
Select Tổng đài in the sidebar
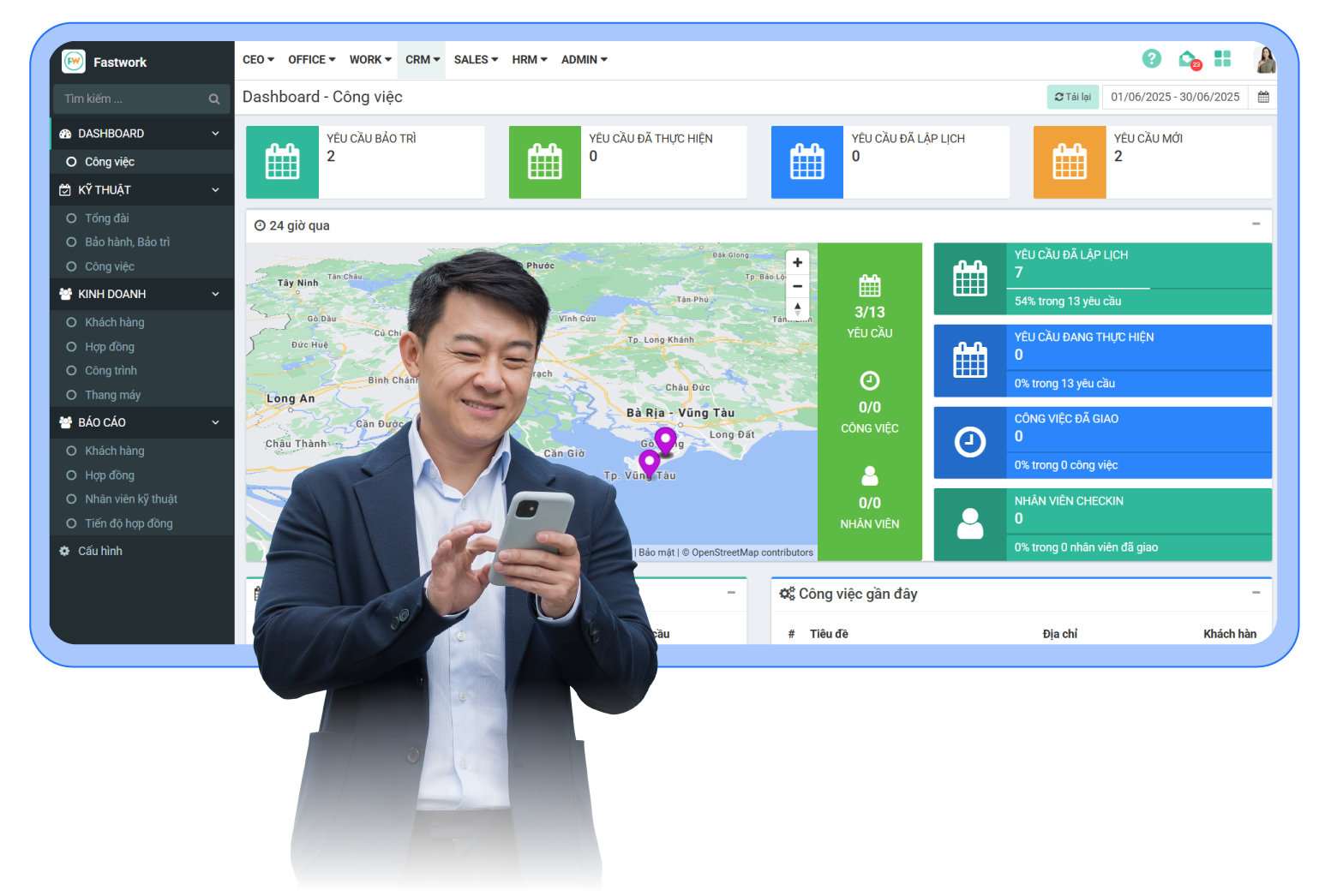[107, 218]
